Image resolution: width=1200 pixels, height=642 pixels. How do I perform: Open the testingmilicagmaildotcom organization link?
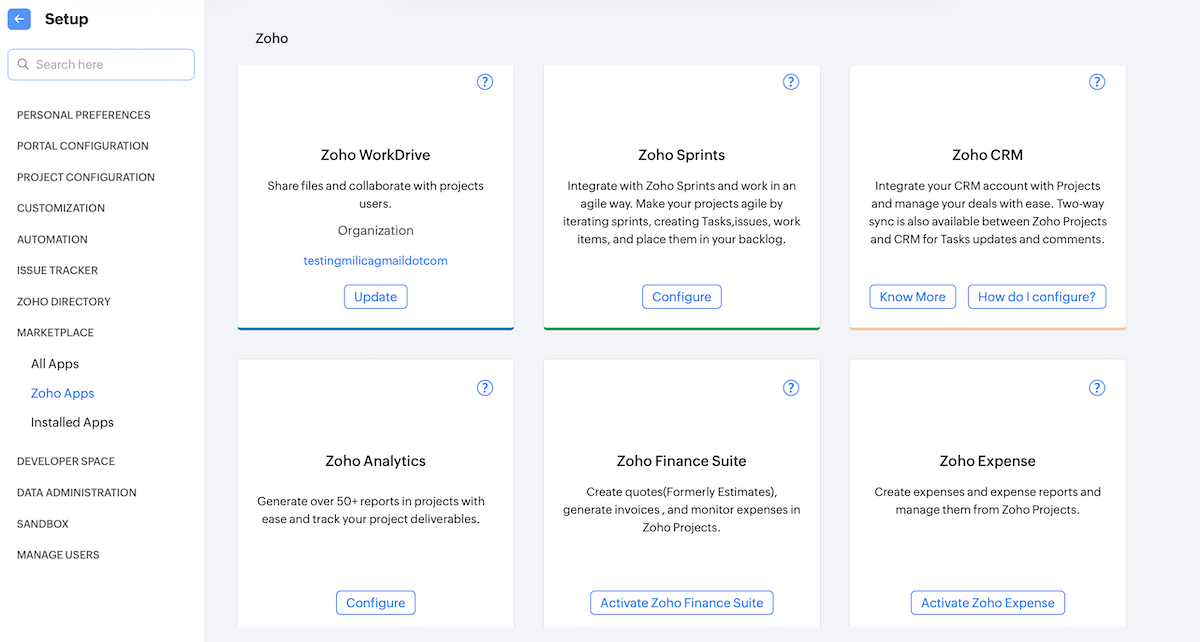[375, 260]
